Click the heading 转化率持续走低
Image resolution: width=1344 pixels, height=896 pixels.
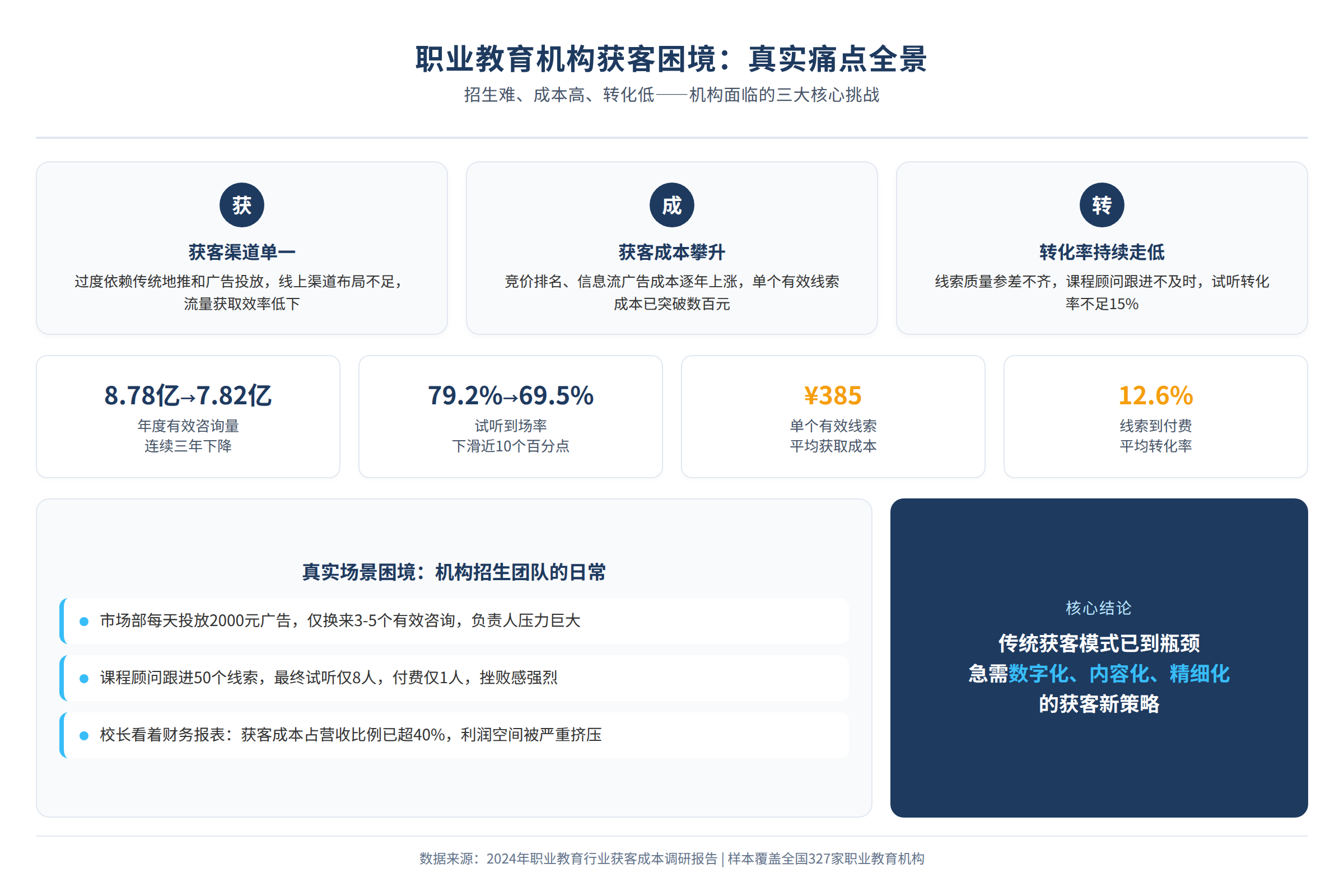click(1102, 252)
